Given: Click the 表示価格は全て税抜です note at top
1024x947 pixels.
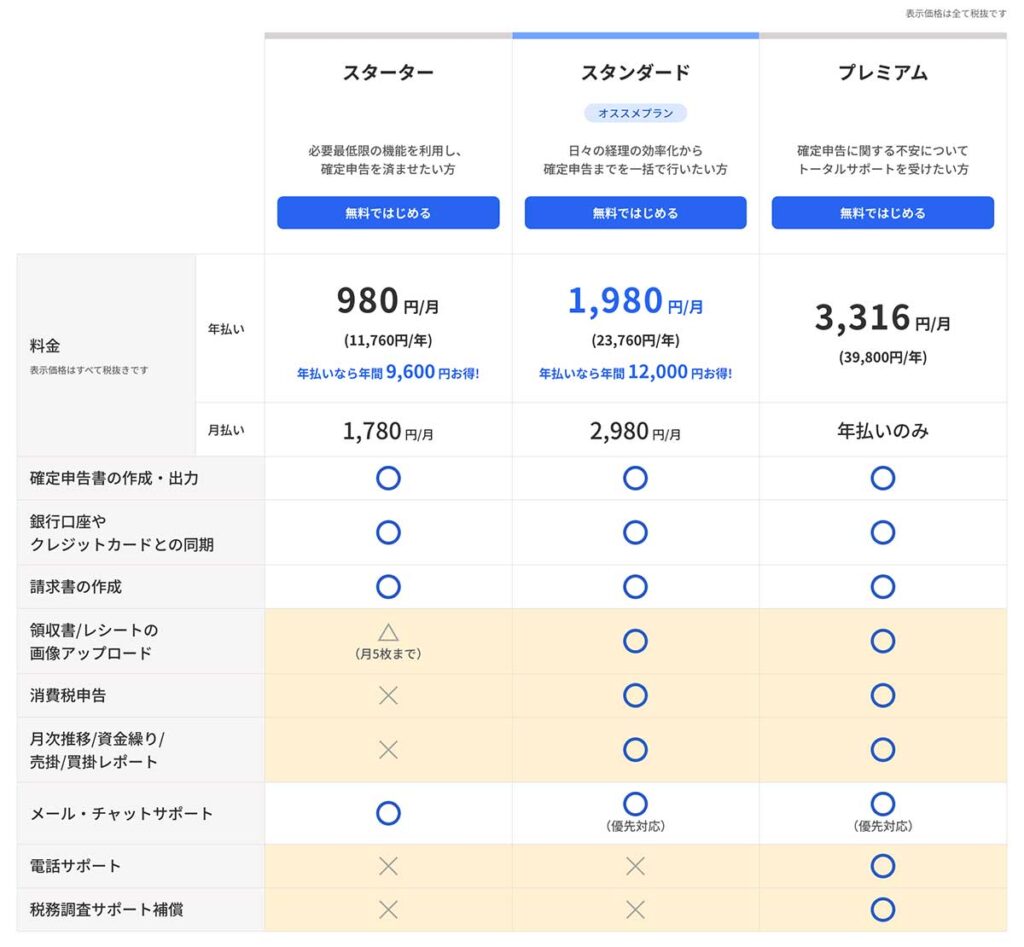Looking at the screenshot, I should pyautogui.click(x=955, y=14).
